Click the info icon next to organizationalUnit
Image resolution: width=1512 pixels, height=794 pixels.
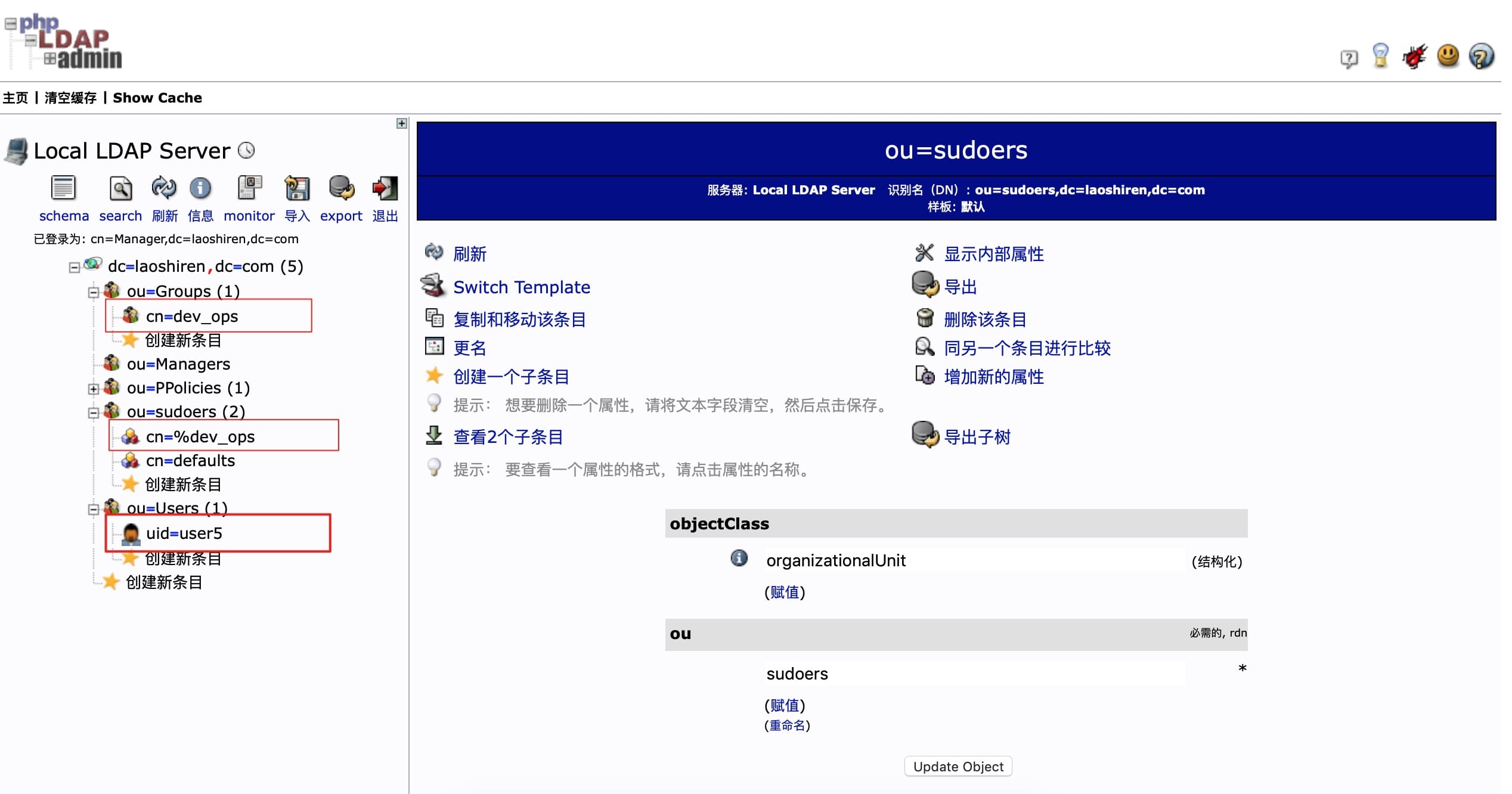pyautogui.click(x=739, y=558)
